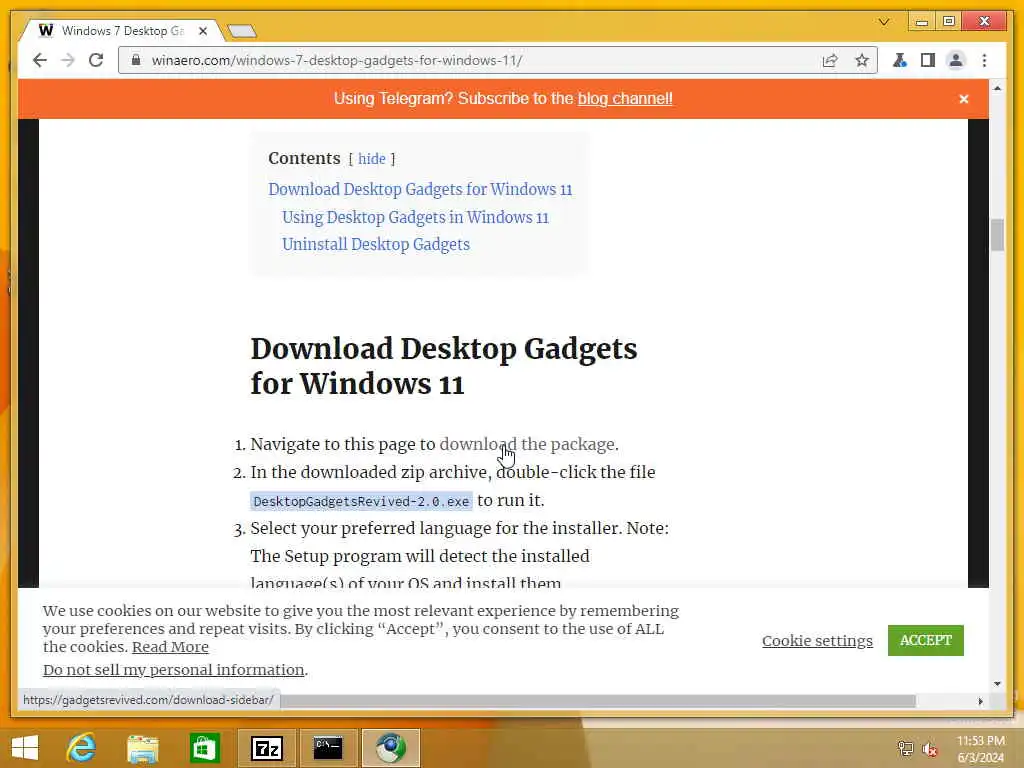Open the Command Prompt taskbar icon

328,748
